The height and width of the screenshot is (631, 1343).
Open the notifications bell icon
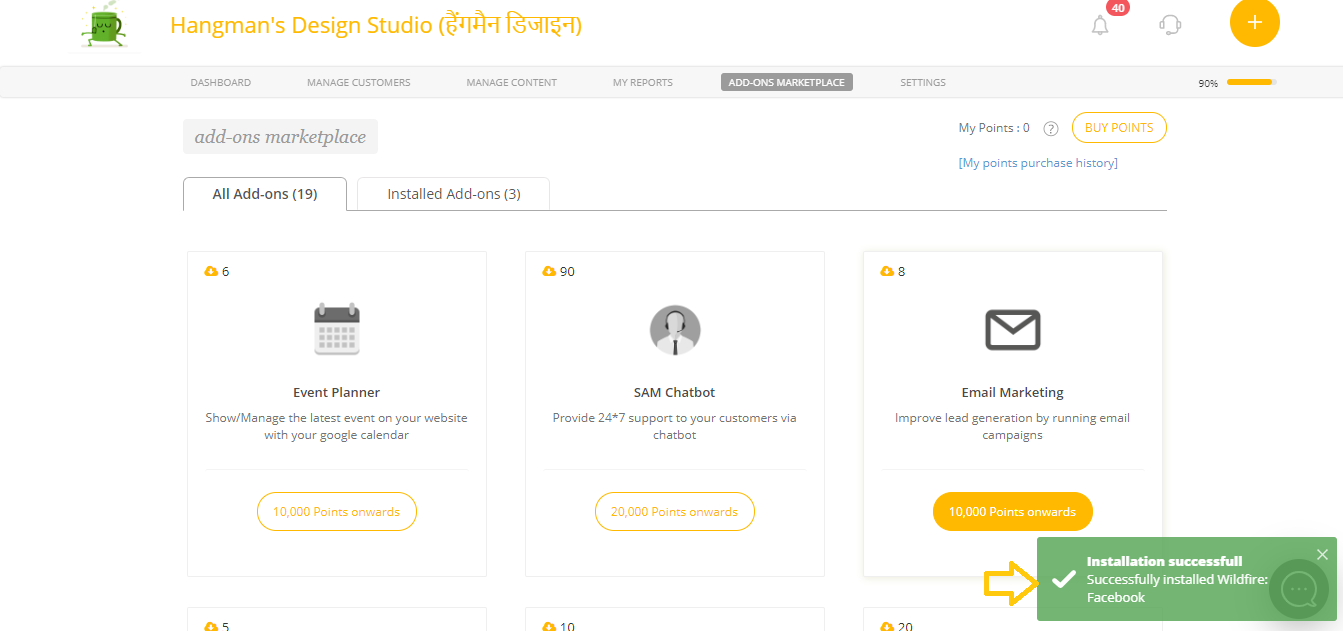point(1100,26)
